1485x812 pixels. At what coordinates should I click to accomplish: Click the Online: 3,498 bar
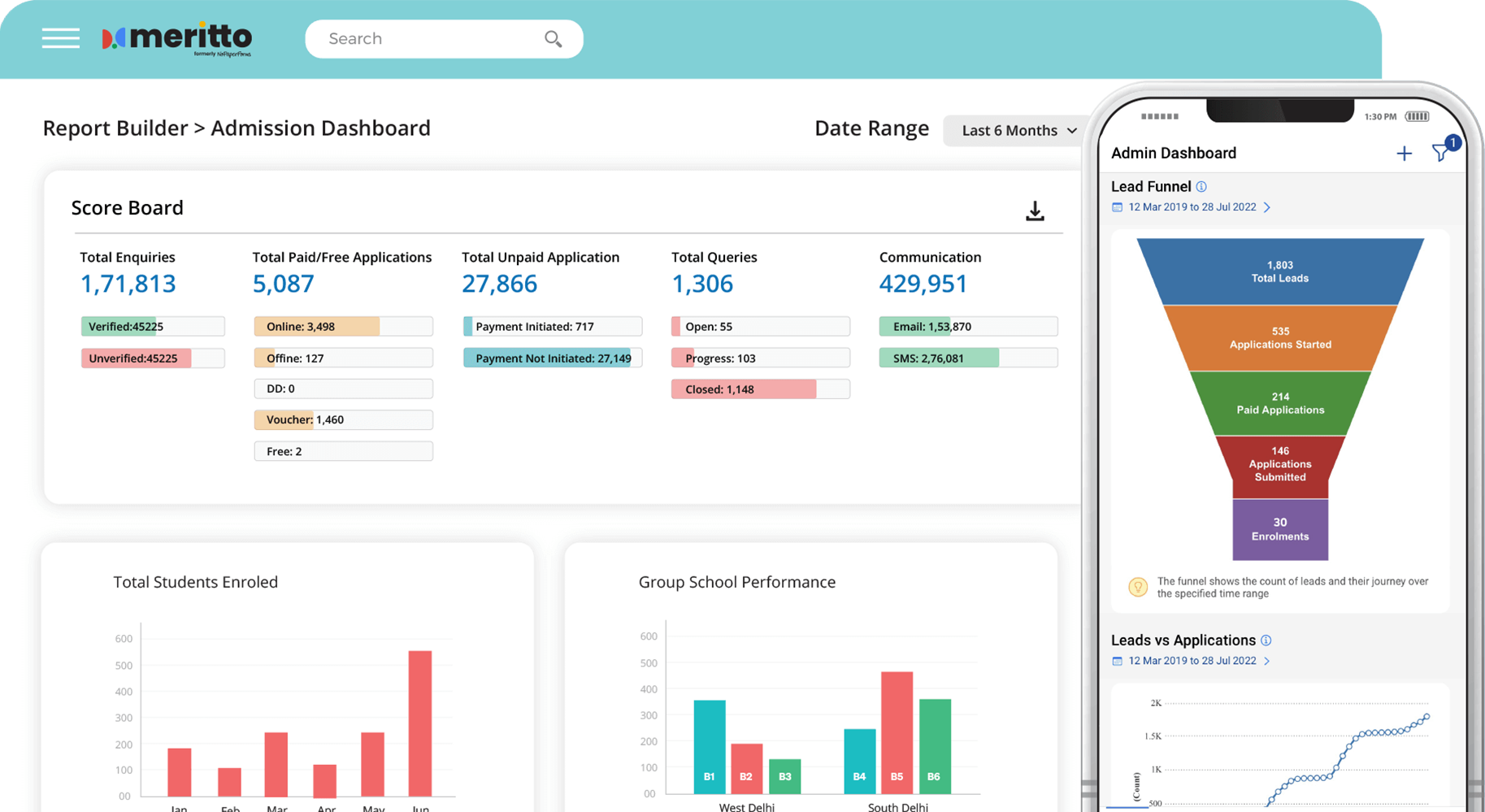pyautogui.click(x=343, y=327)
